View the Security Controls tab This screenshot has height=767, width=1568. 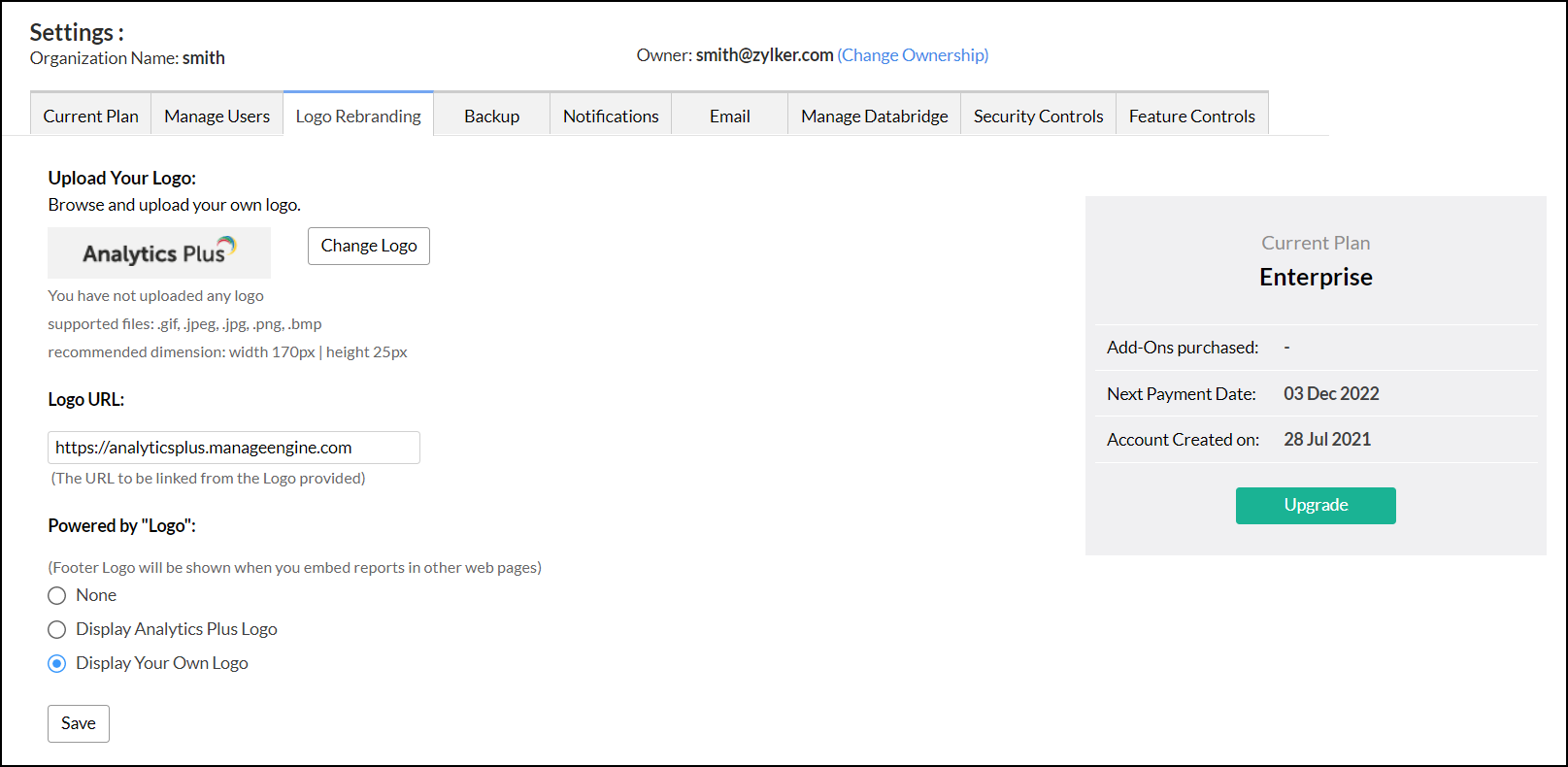click(x=1038, y=116)
